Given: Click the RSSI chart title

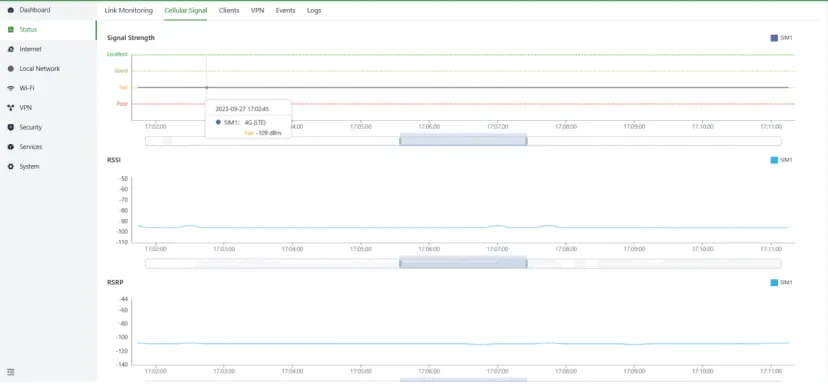Looking at the screenshot, I should 114,160.
